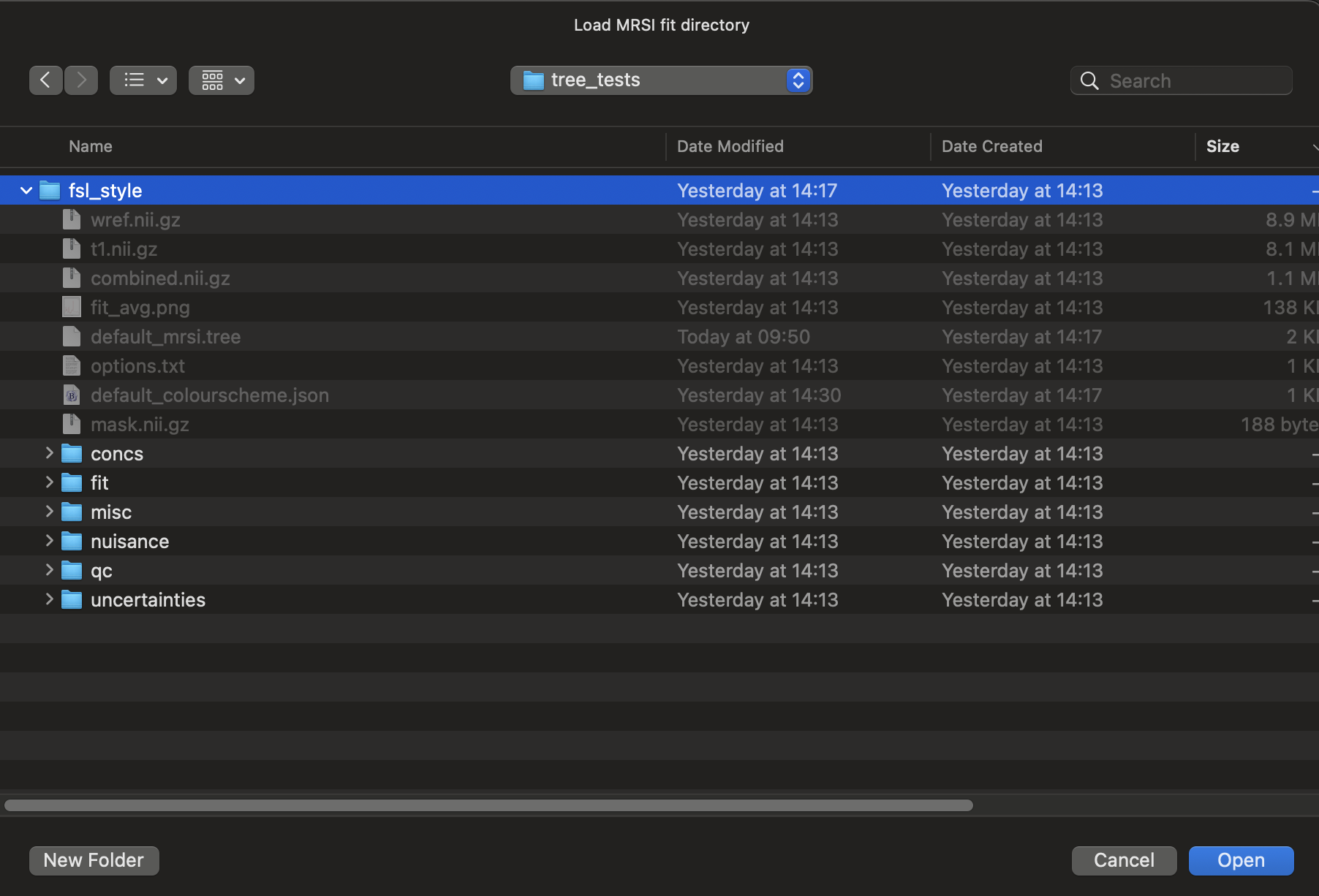Image resolution: width=1319 pixels, height=896 pixels.
Task: Open the list view options dropdown
Action: click(x=143, y=80)
